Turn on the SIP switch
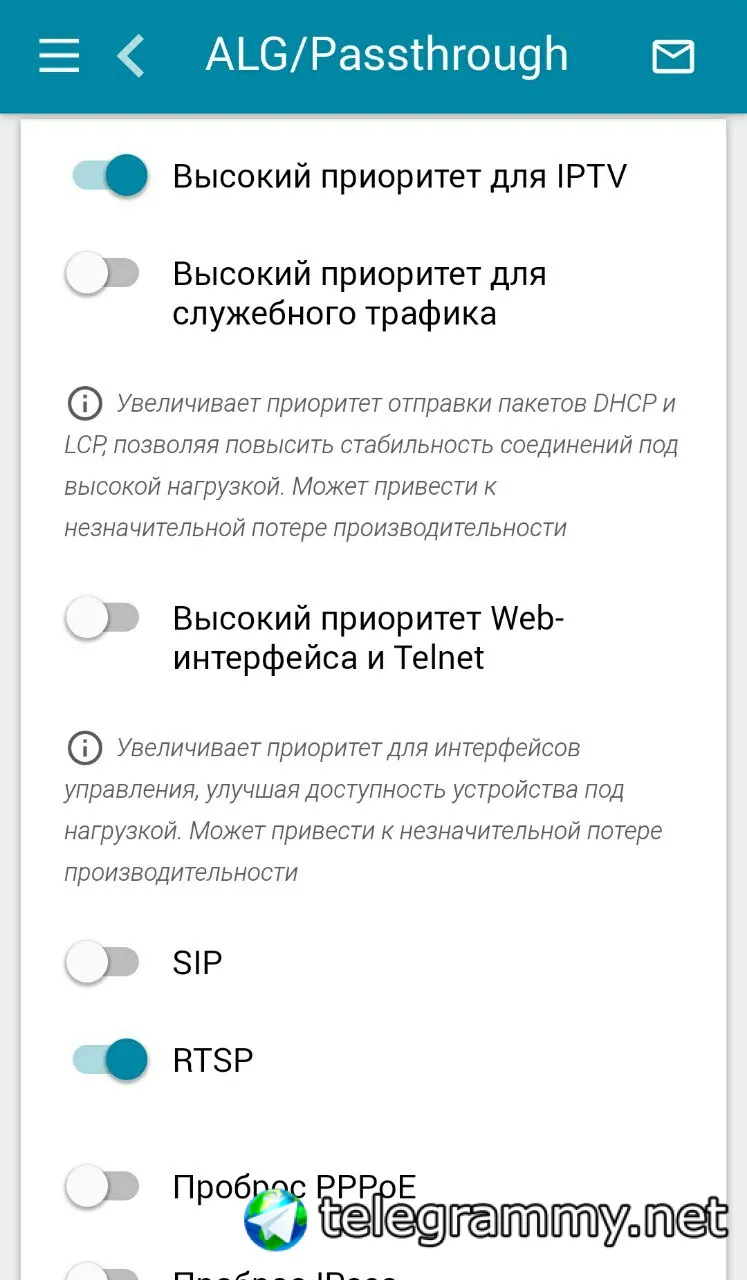Screen dimensions: 747x1280 102,962
